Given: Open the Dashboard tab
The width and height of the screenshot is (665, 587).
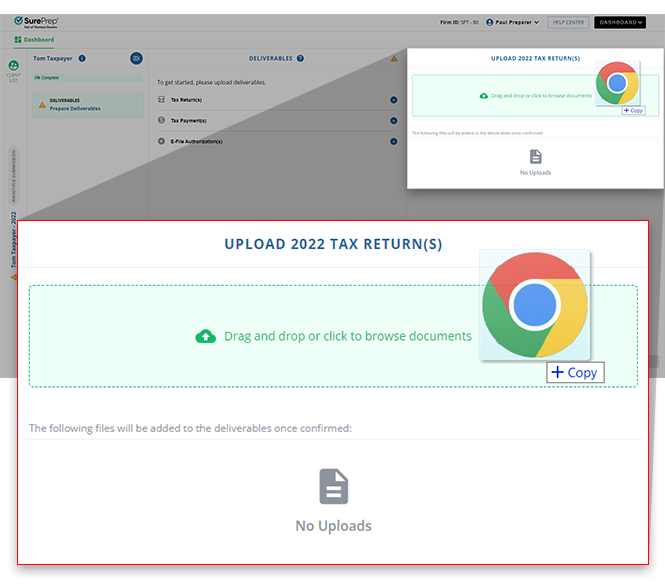Looking at the screenshot, I should tap(34, 39).
